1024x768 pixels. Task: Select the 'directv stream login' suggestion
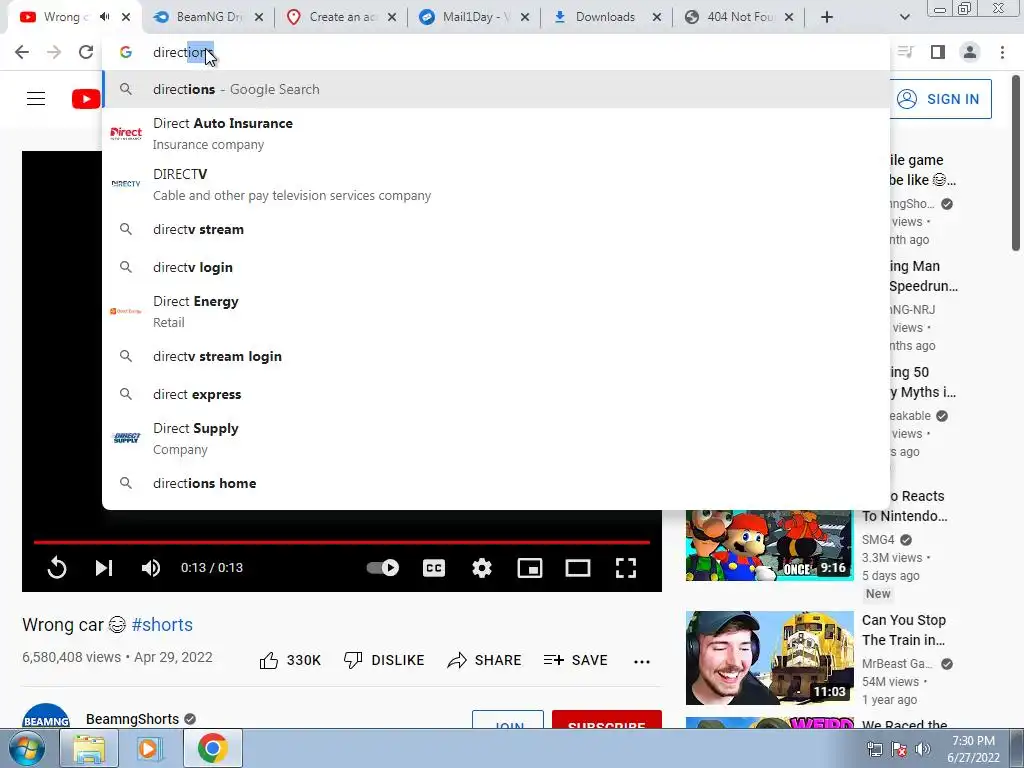click(496, 357)
